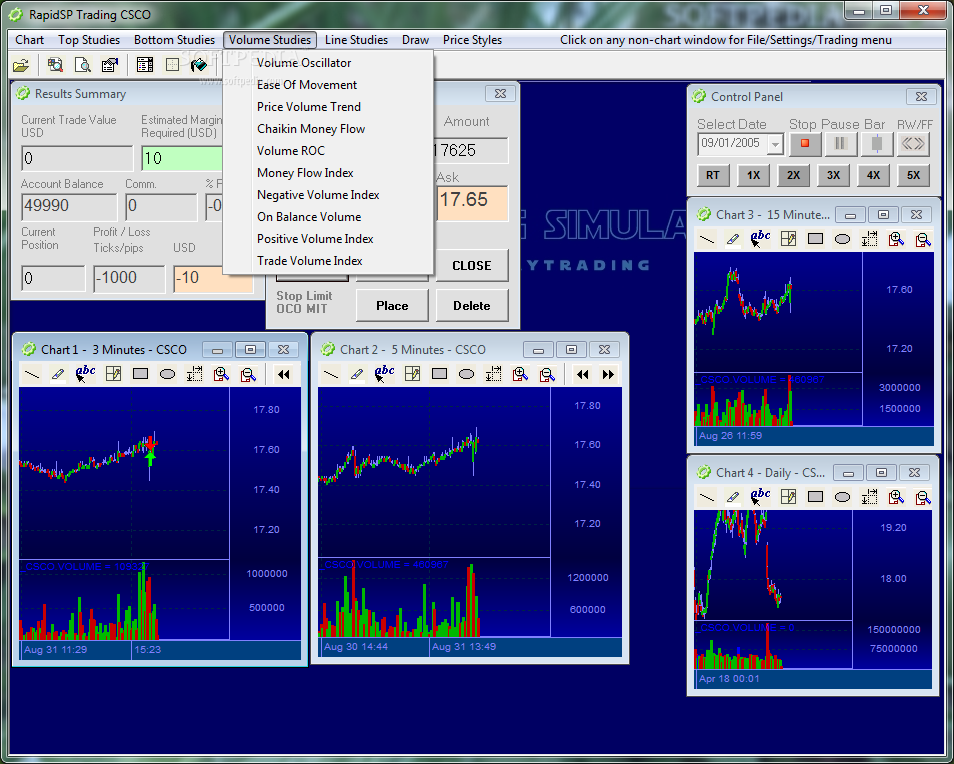Open the Draw menu
Viewport: 954px width, 764px height.
(416, 40)
